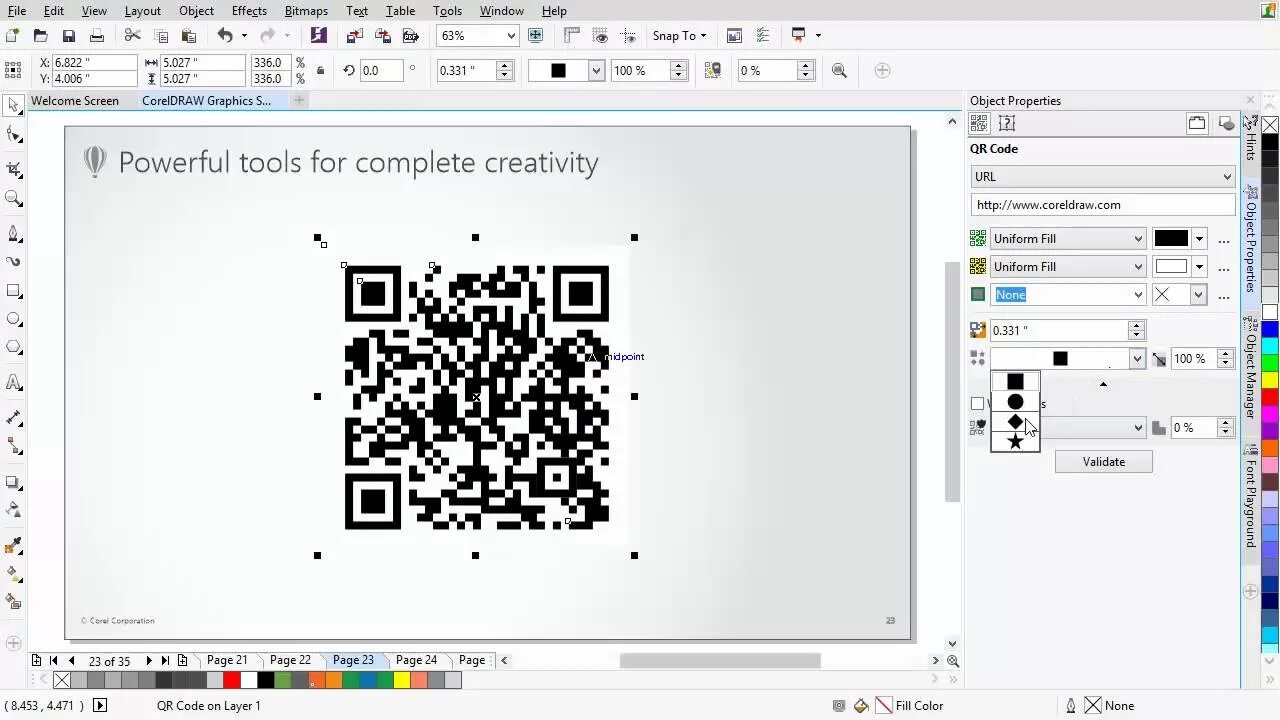Switch to the Welcome Screen tab
The image size is (1280, 720).
74,101
